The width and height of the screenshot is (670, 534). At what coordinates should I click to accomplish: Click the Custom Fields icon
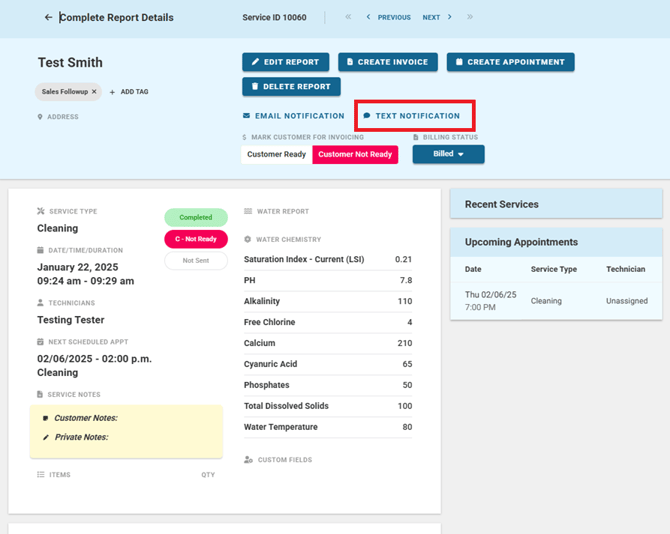[x=248, y=460]
